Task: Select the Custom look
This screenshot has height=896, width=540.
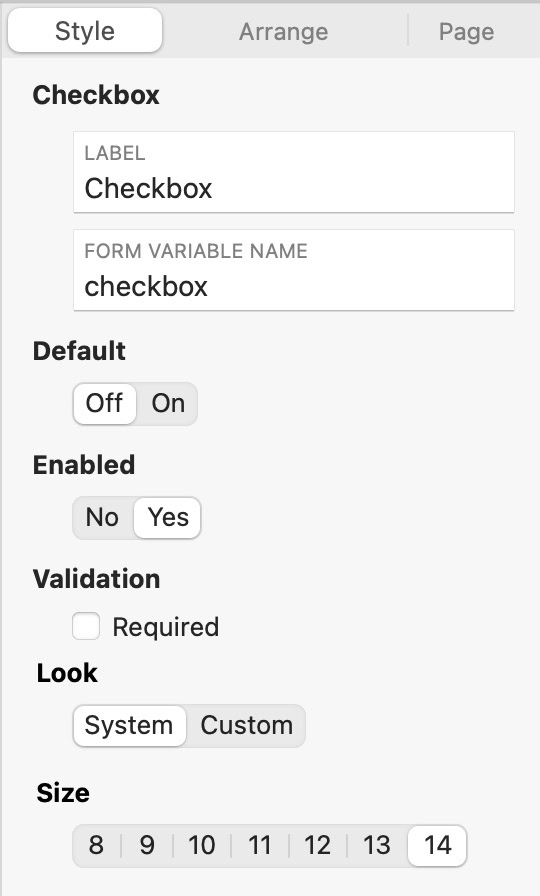Action: pyautogui.click(x=246, y=725)
